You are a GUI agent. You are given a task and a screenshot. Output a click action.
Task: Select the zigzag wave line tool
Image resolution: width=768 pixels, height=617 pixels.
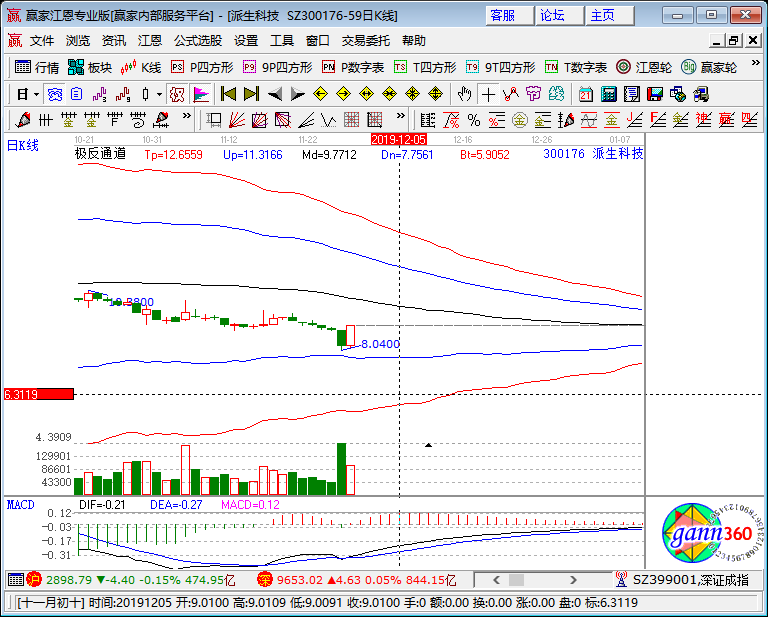[329, 119]
